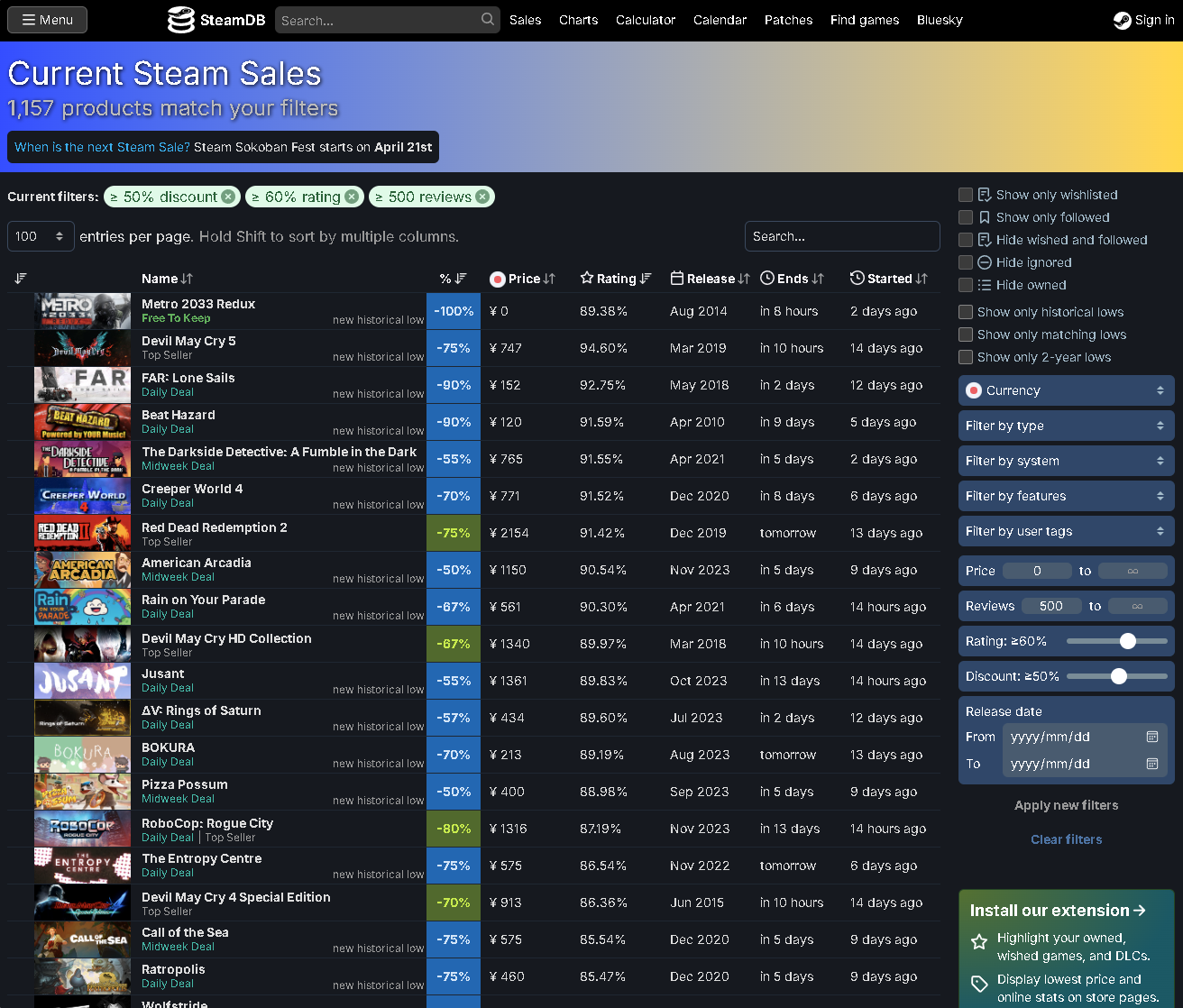The width and height of the screenshot is (1183, 1008).
Task: Click the extension star icon
Action: [x=979, y=942]
